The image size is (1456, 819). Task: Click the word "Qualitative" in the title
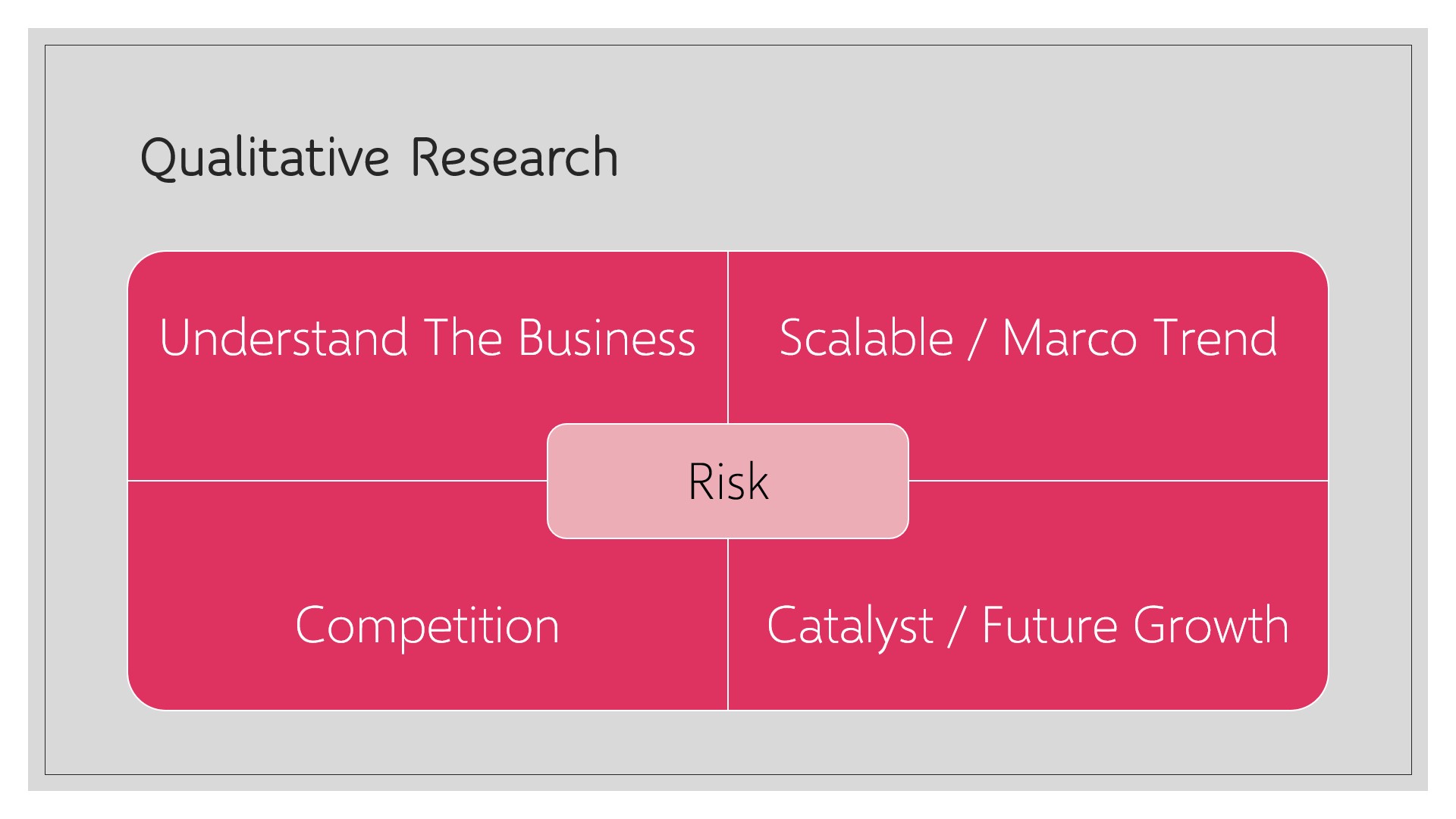(x=265, y=158)
